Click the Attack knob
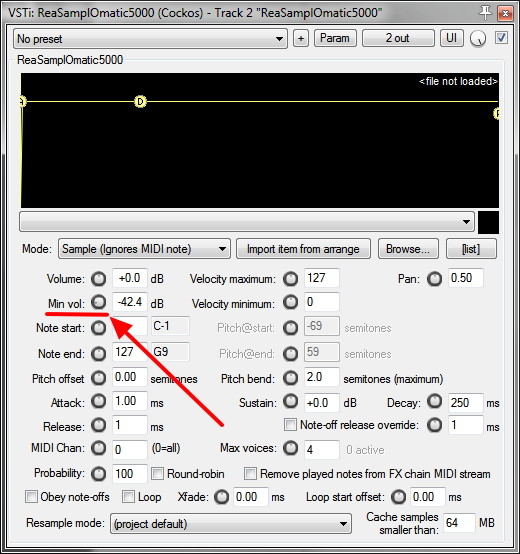The width and height of the screenshot is (520, 554). point(99,401)
